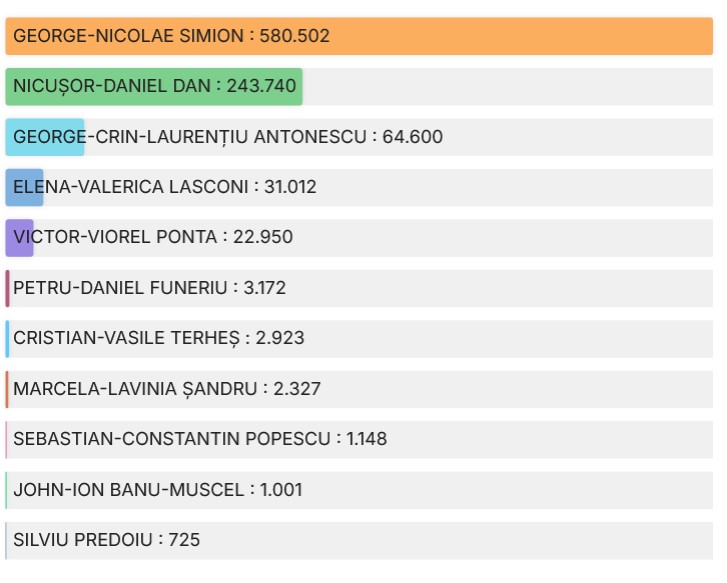Select the Marcela-Lavinia Șandru entry
This screenshot has width=727, height=583.
point(359,389)
